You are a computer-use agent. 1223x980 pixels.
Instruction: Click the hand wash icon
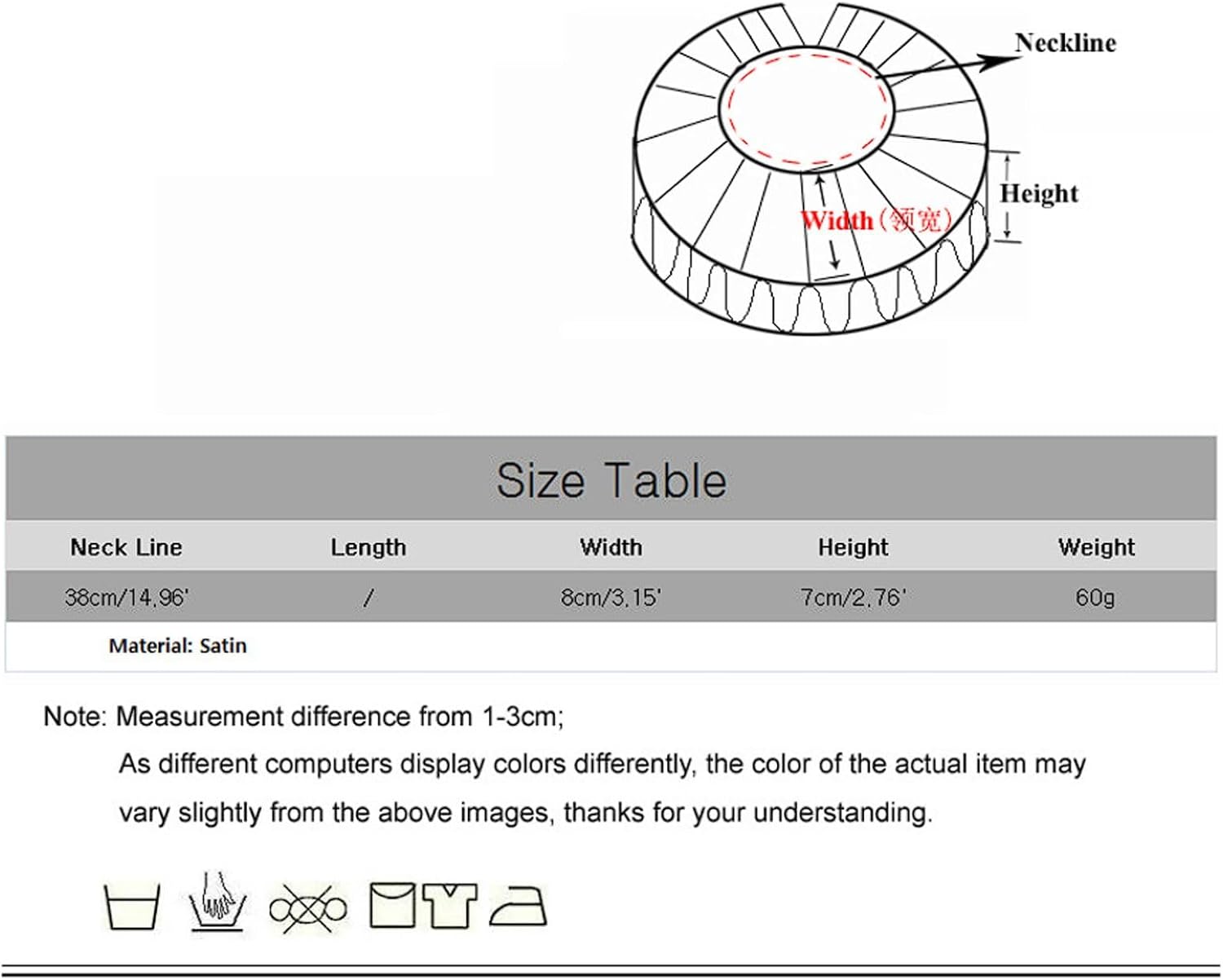[x=217, y=903]
